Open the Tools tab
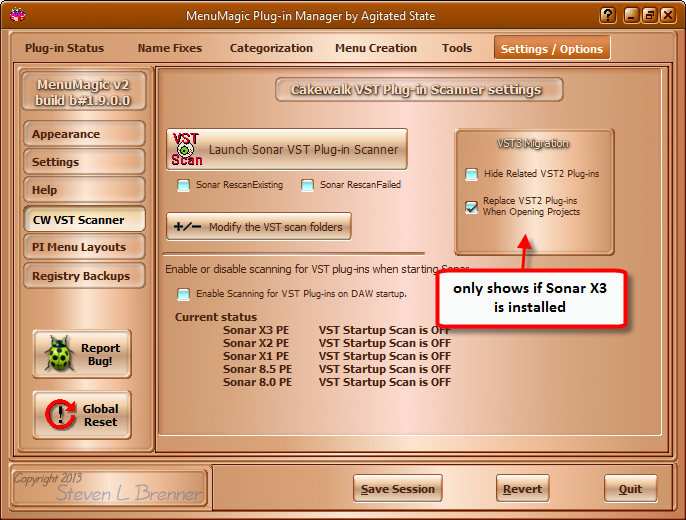The height and width of the screenshot is (520, 686). tap(457, 48)
